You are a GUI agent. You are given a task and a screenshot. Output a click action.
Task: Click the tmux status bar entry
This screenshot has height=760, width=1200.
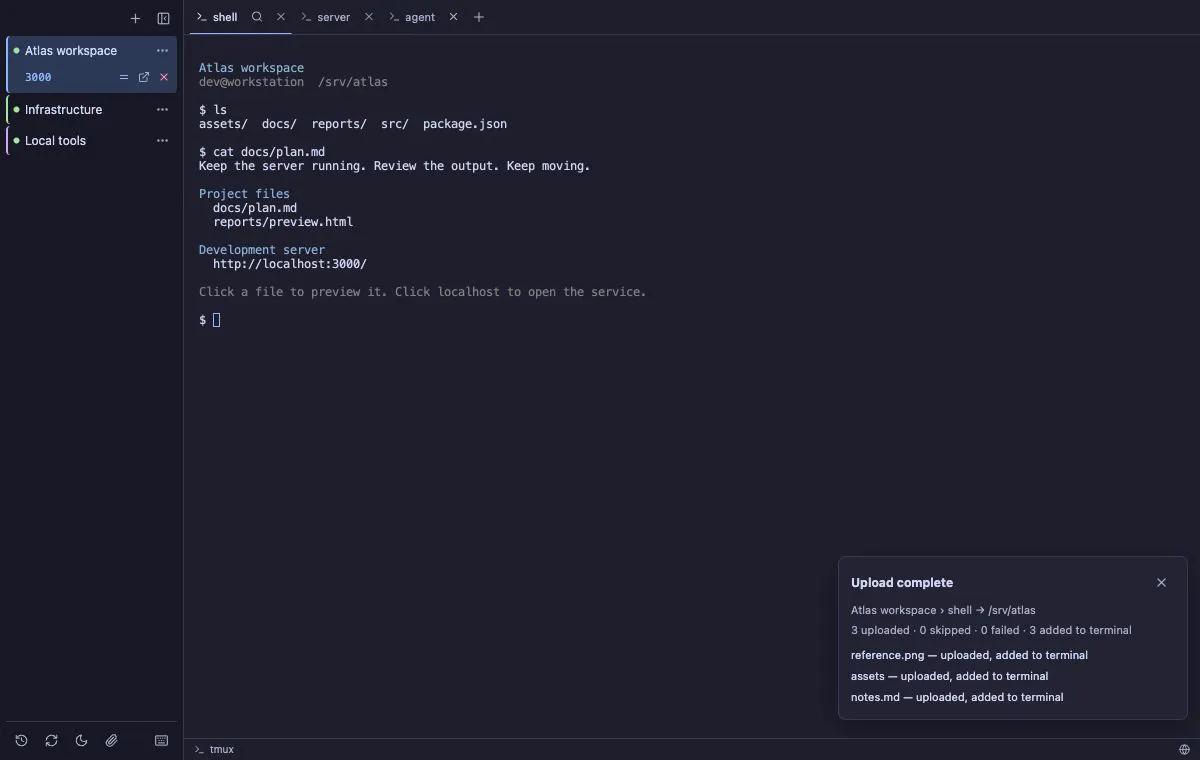tap(214, 749)
